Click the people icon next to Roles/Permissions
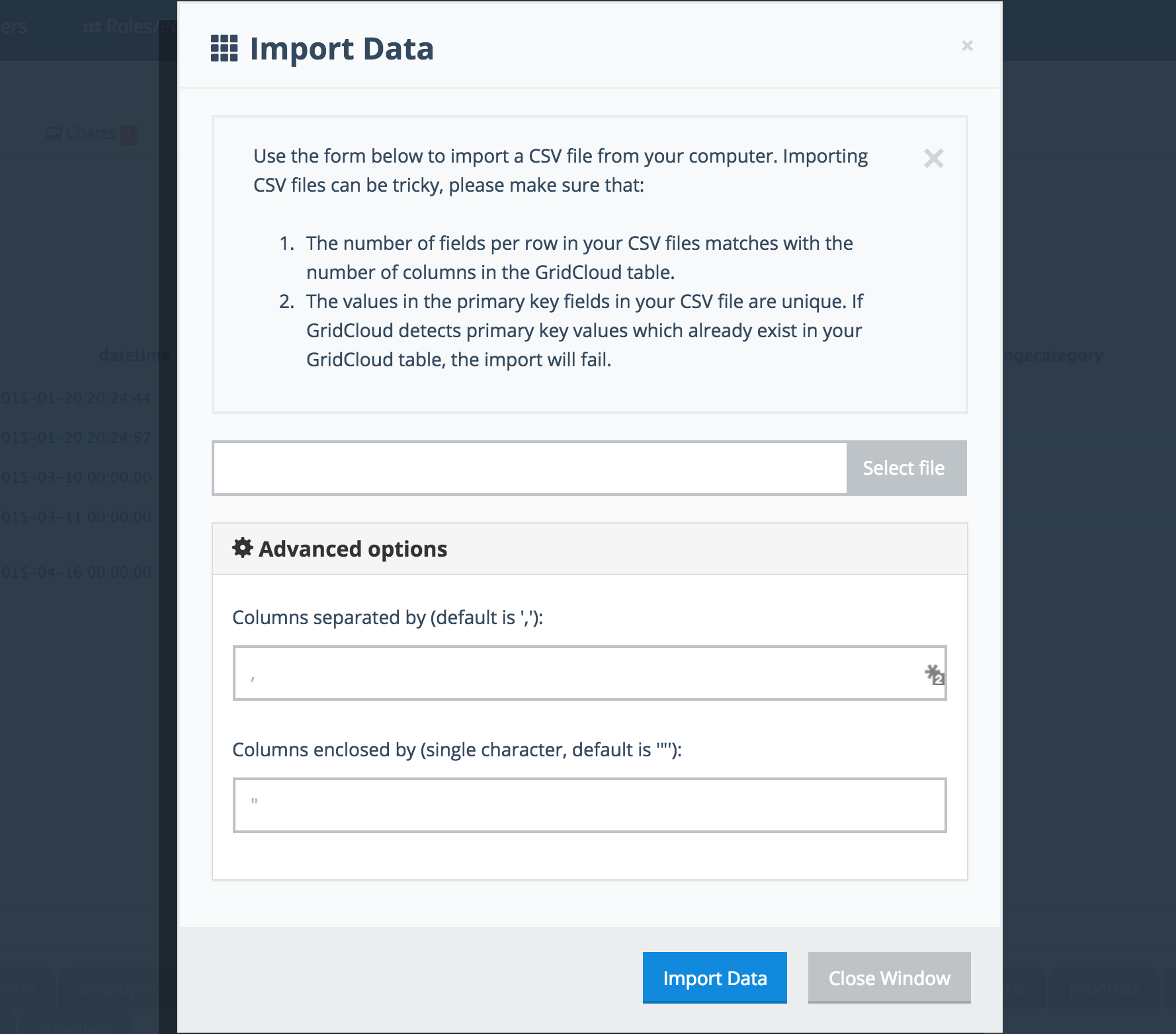The width and height of the screenshot is (1176, 1034). (92, 25)
